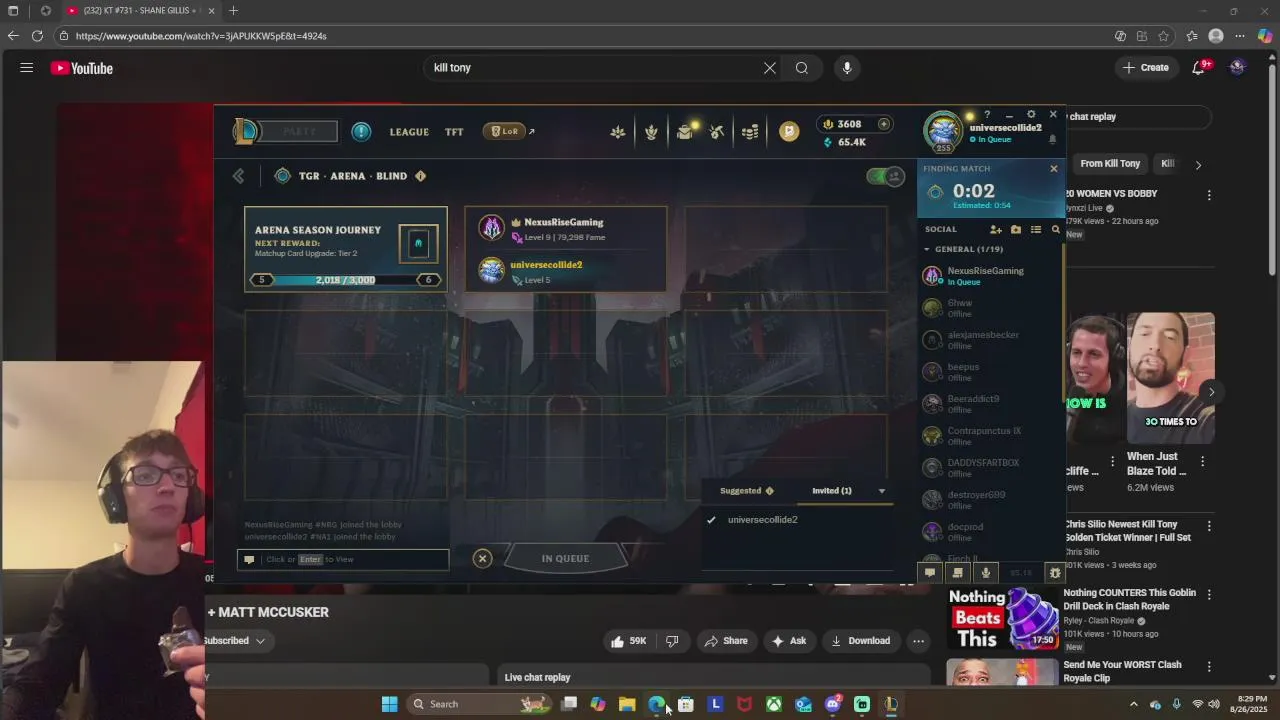Click the info diamond beside TGR Arena Blind
Viewport: 1280px width, 720px height.
point(420,176)
